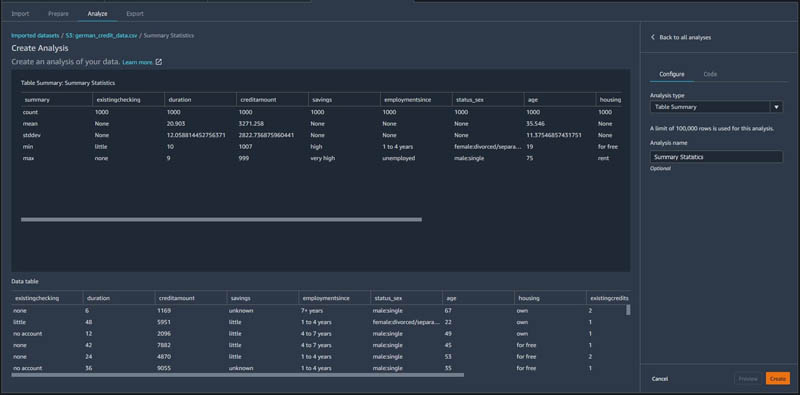The width and height of the screenshot is (800, 395).
Task: Click the summary column header
Action: coord(37,100)
